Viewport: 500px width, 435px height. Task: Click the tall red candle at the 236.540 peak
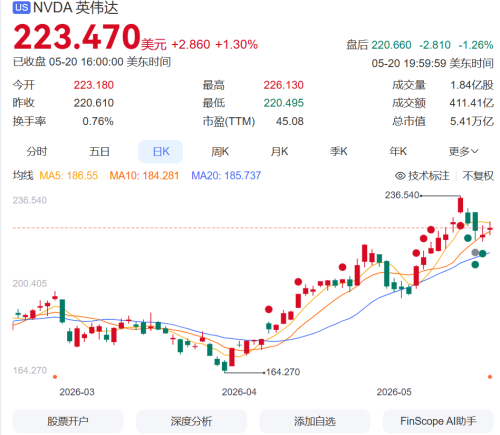[x=460, y=205]
